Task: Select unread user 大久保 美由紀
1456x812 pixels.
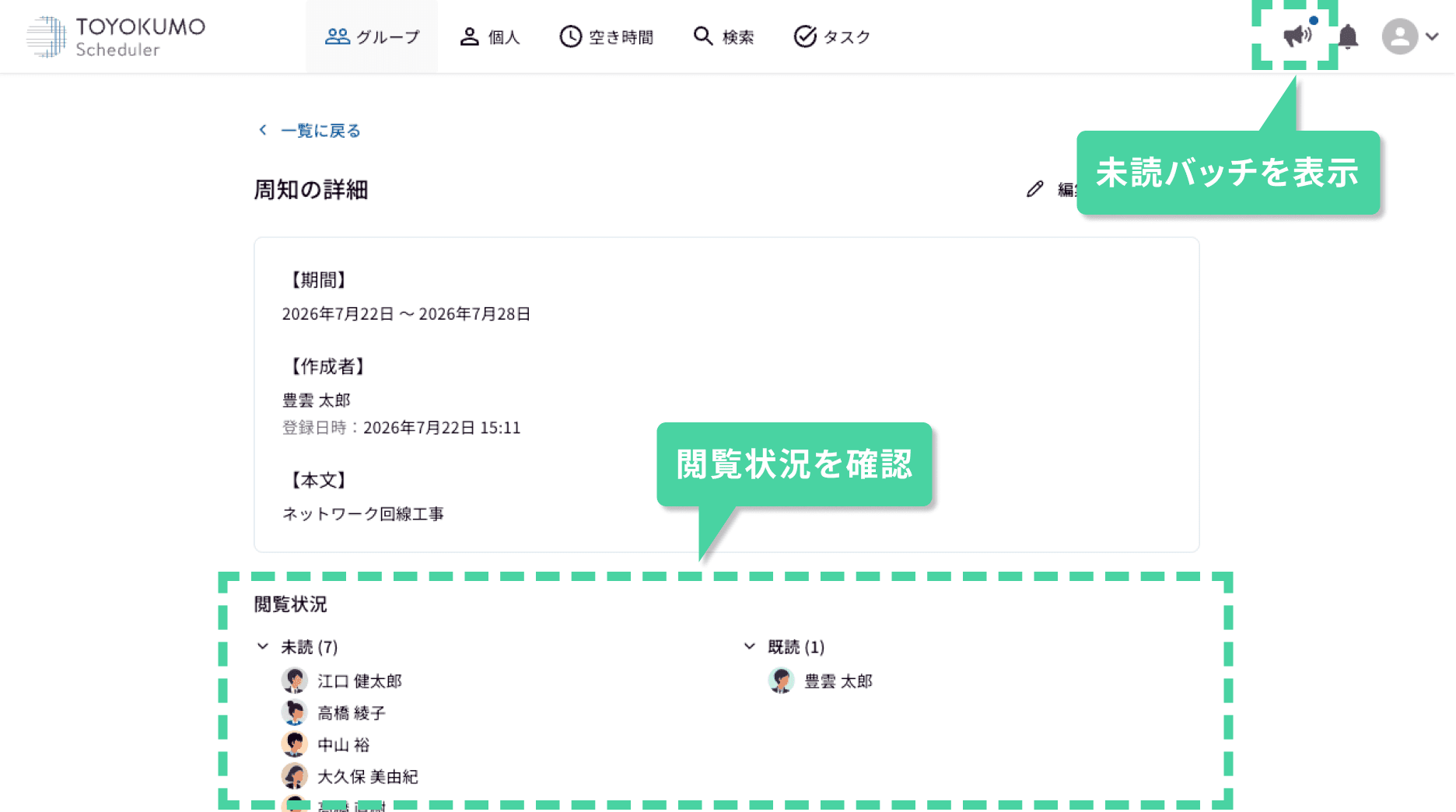Action: click(x=368, y=777)
